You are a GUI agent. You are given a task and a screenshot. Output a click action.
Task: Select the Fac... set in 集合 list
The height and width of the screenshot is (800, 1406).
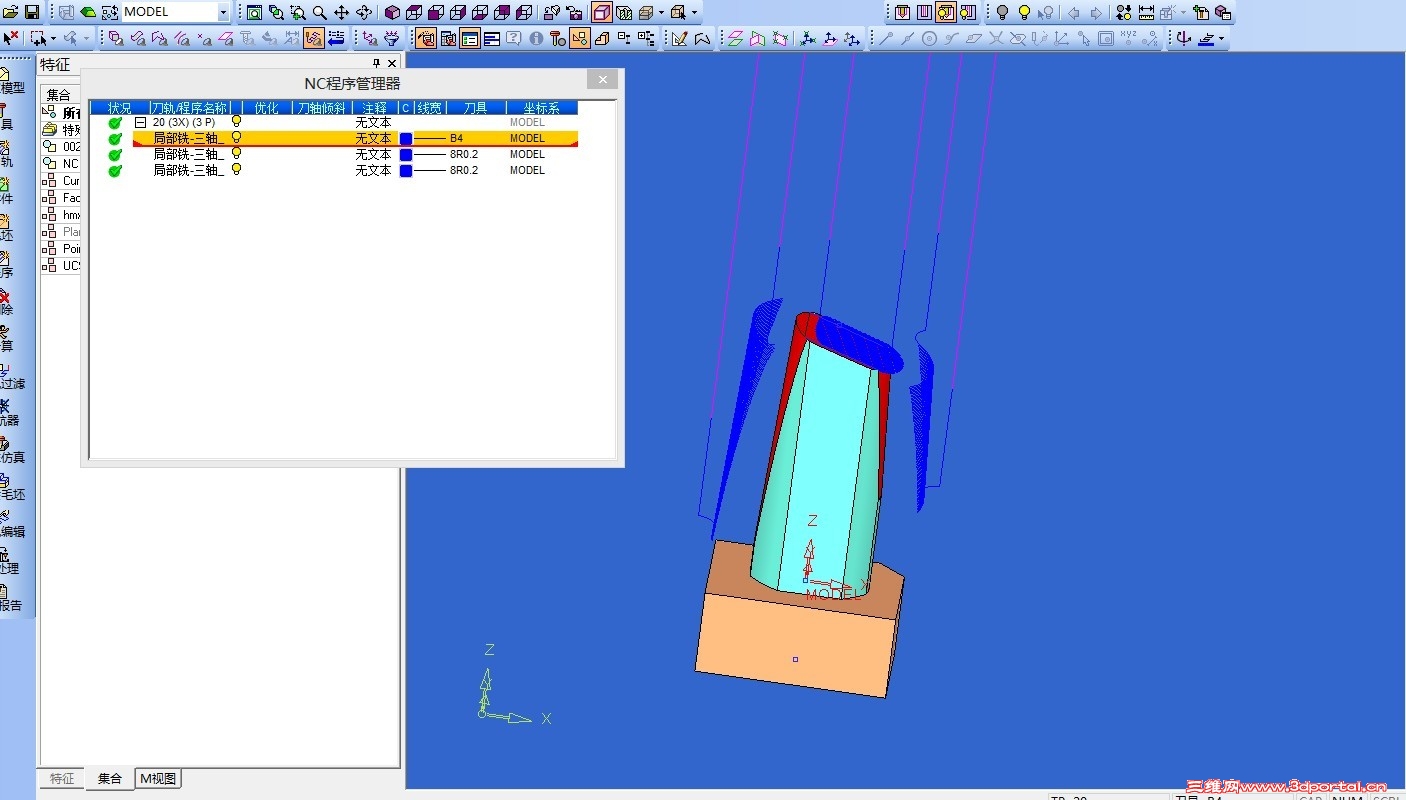pyautogui.click(x=61, y=198)
